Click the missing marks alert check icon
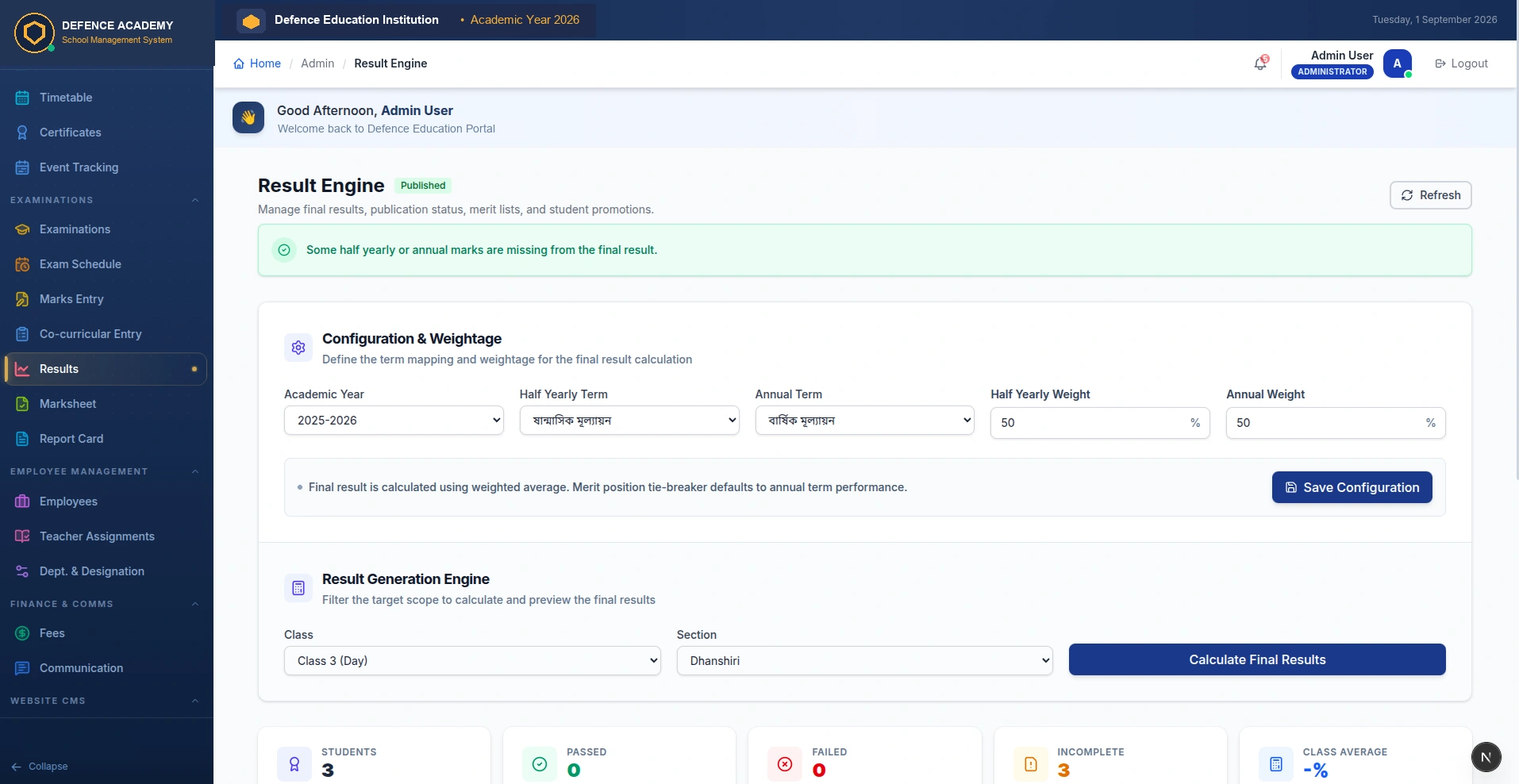 point(284,250)
